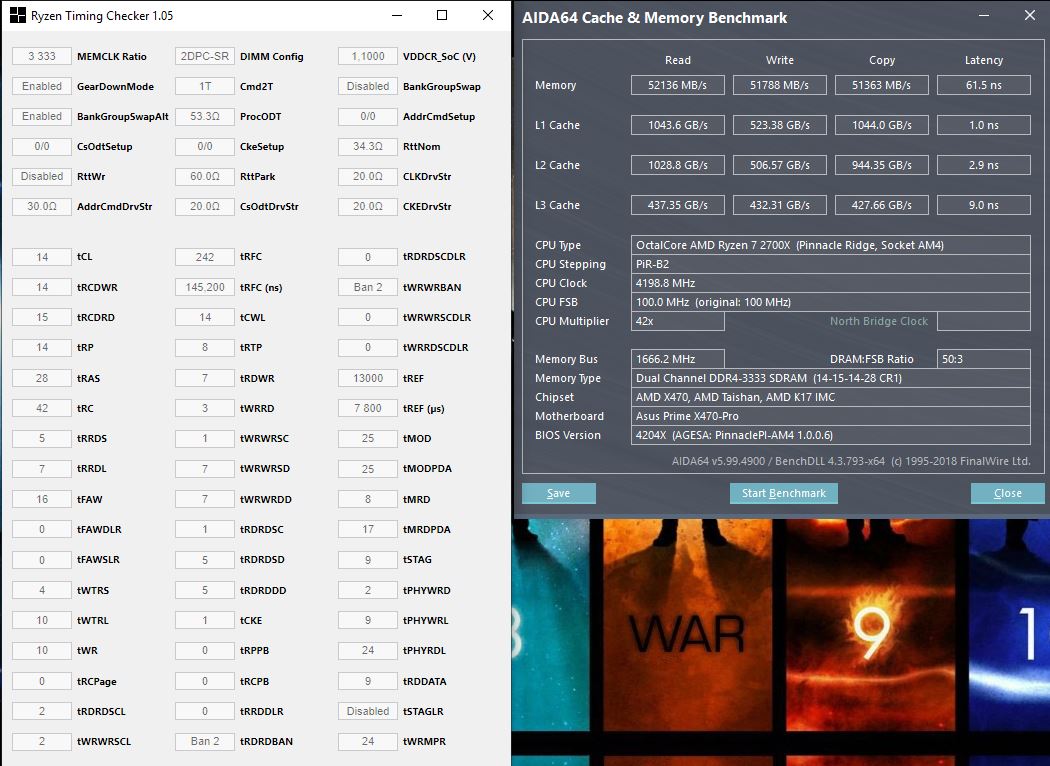1050x766 pixels.
Task: Click the BIOS Version 4204X field
Action: 830,435
